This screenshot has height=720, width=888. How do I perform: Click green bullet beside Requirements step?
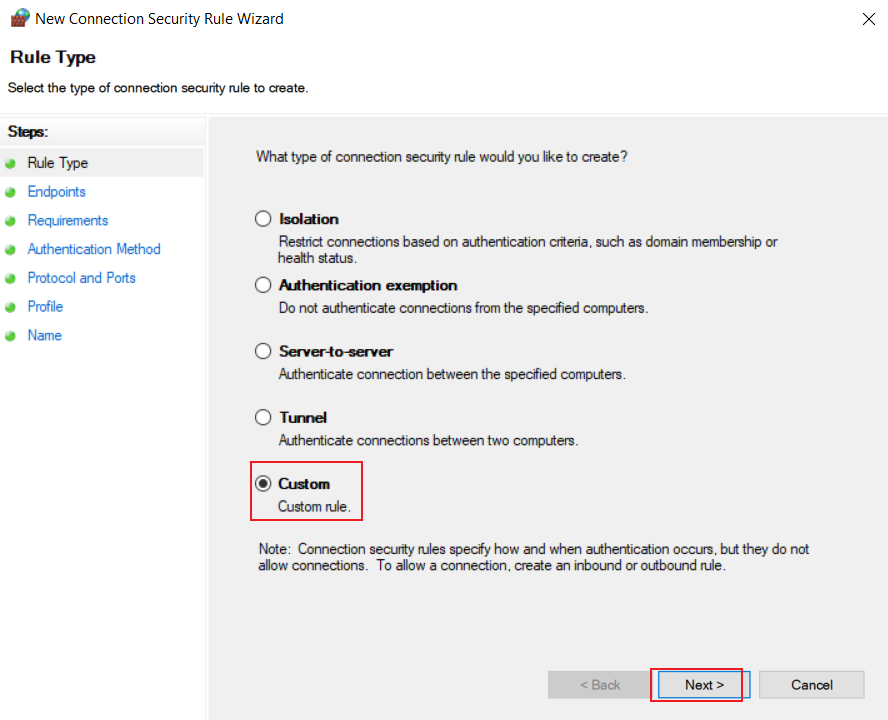click(10, 221)
